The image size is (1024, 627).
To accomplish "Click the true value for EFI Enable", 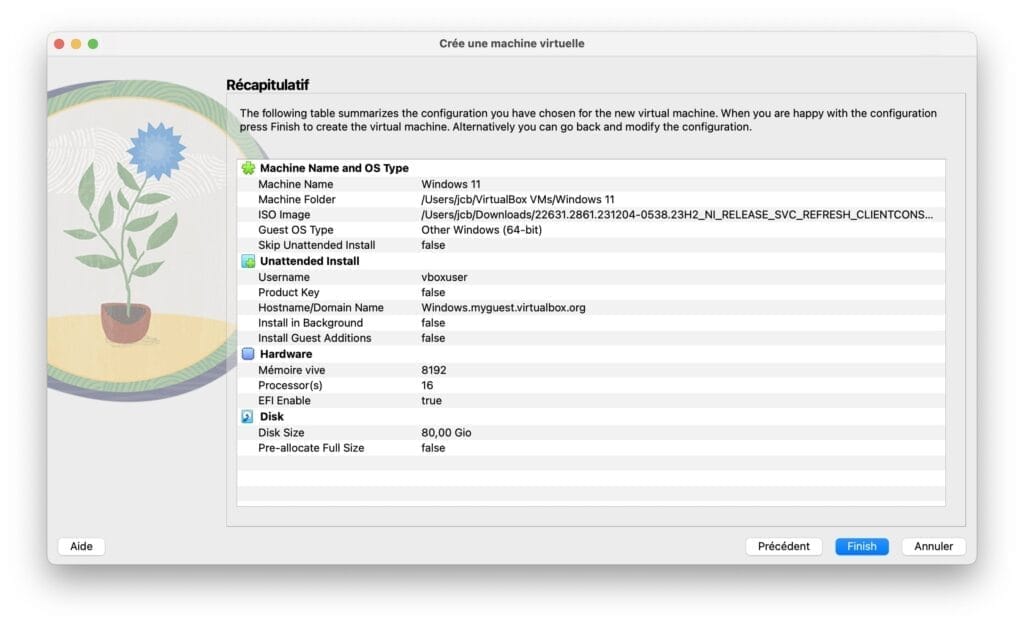I will [431, 400].
